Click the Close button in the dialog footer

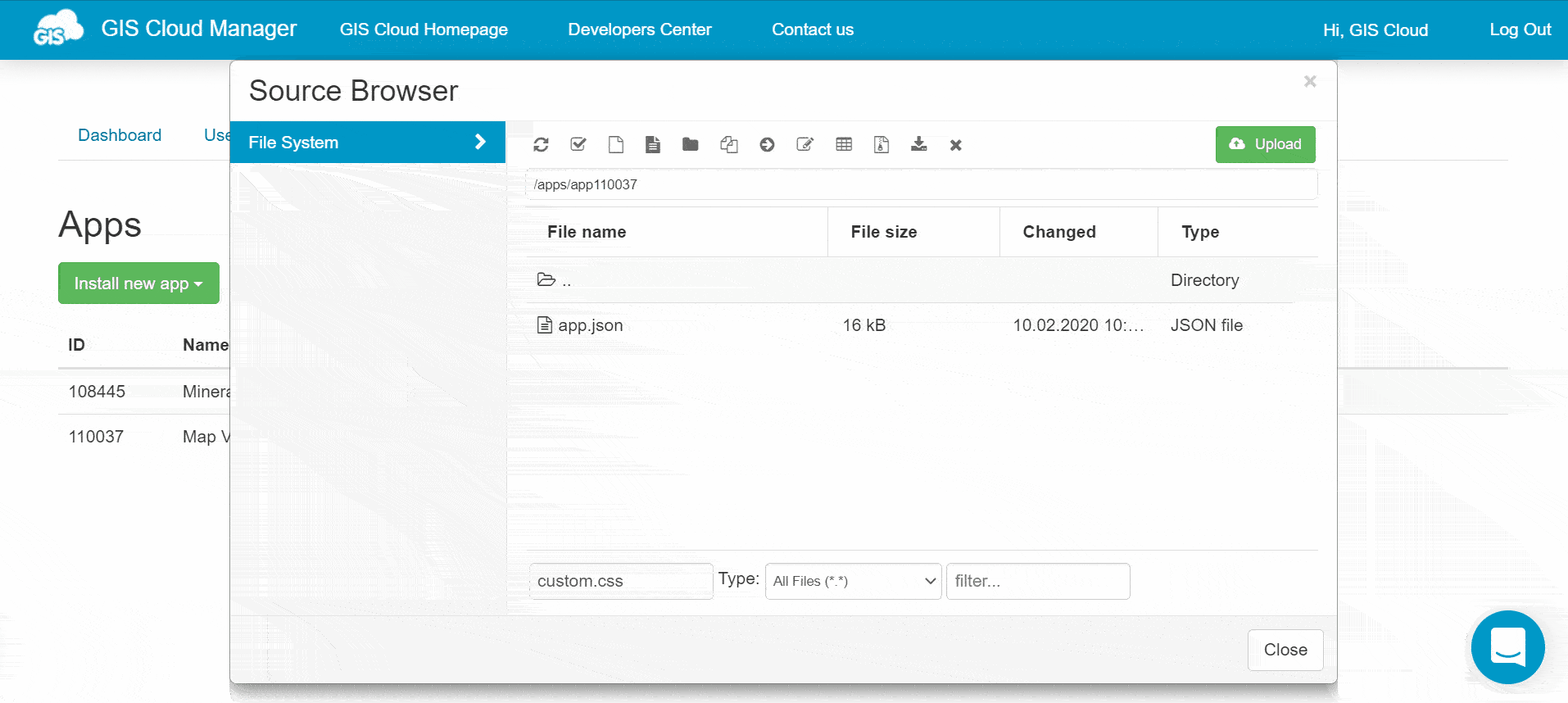(1285, 650)
